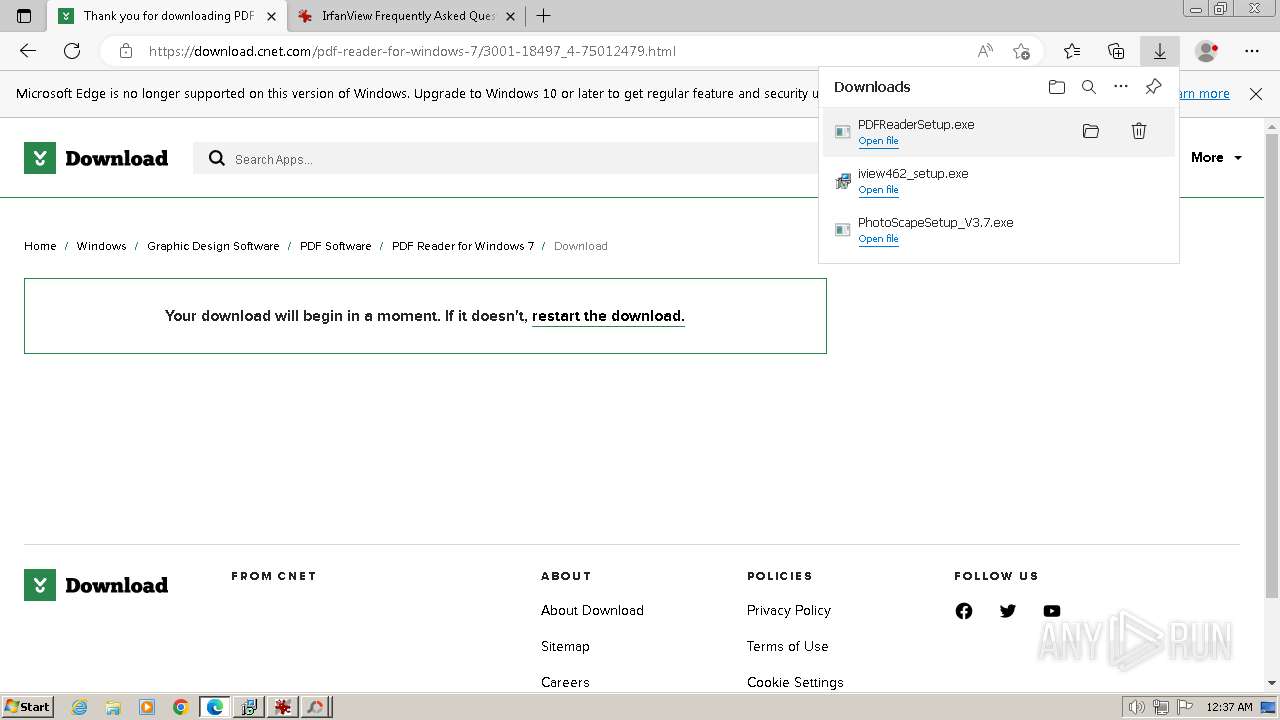
Task: Click the taskbar clock 12:37 AM
Action: 1229,707
